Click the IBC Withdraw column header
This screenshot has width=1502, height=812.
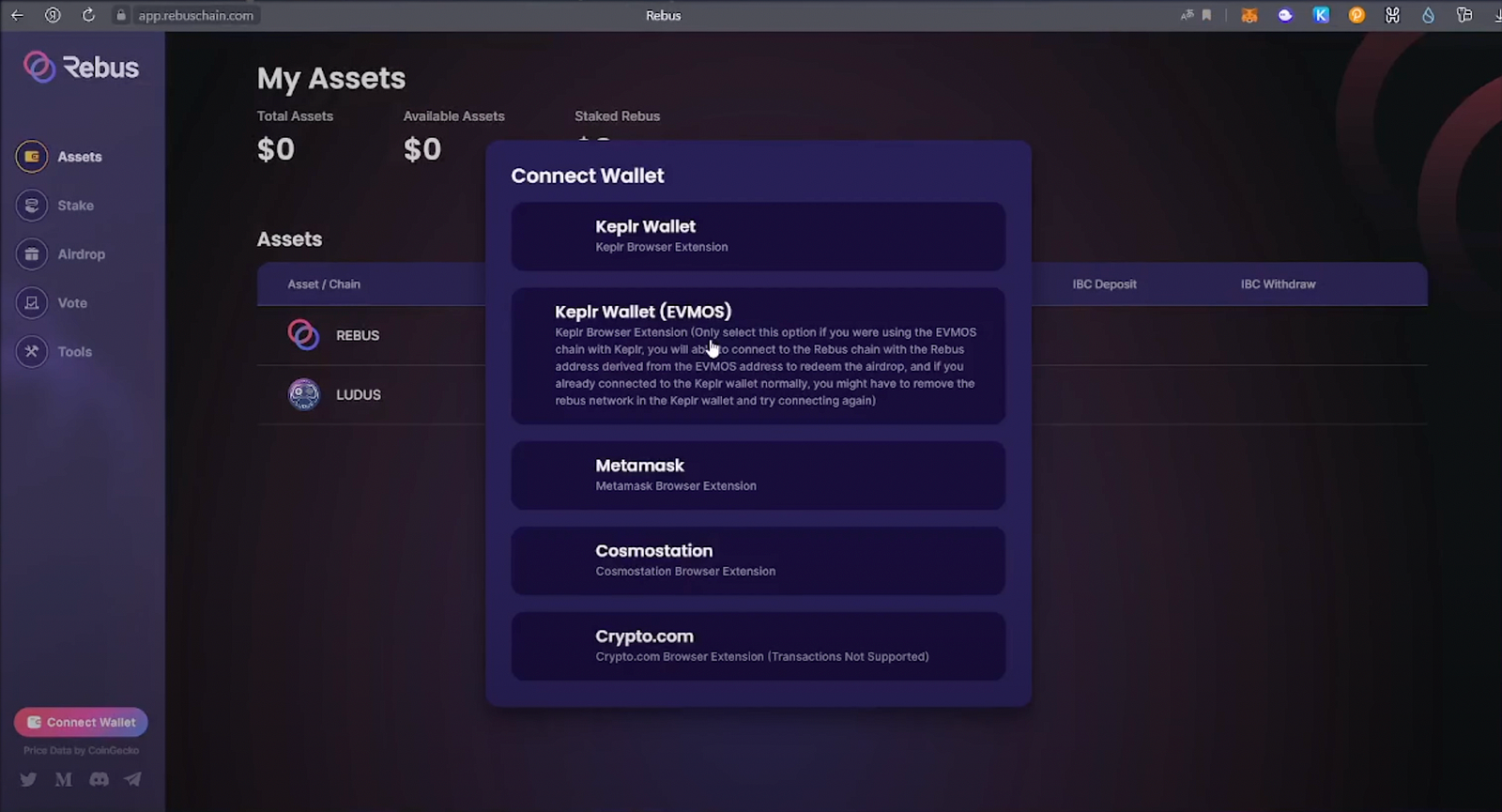1278,284
